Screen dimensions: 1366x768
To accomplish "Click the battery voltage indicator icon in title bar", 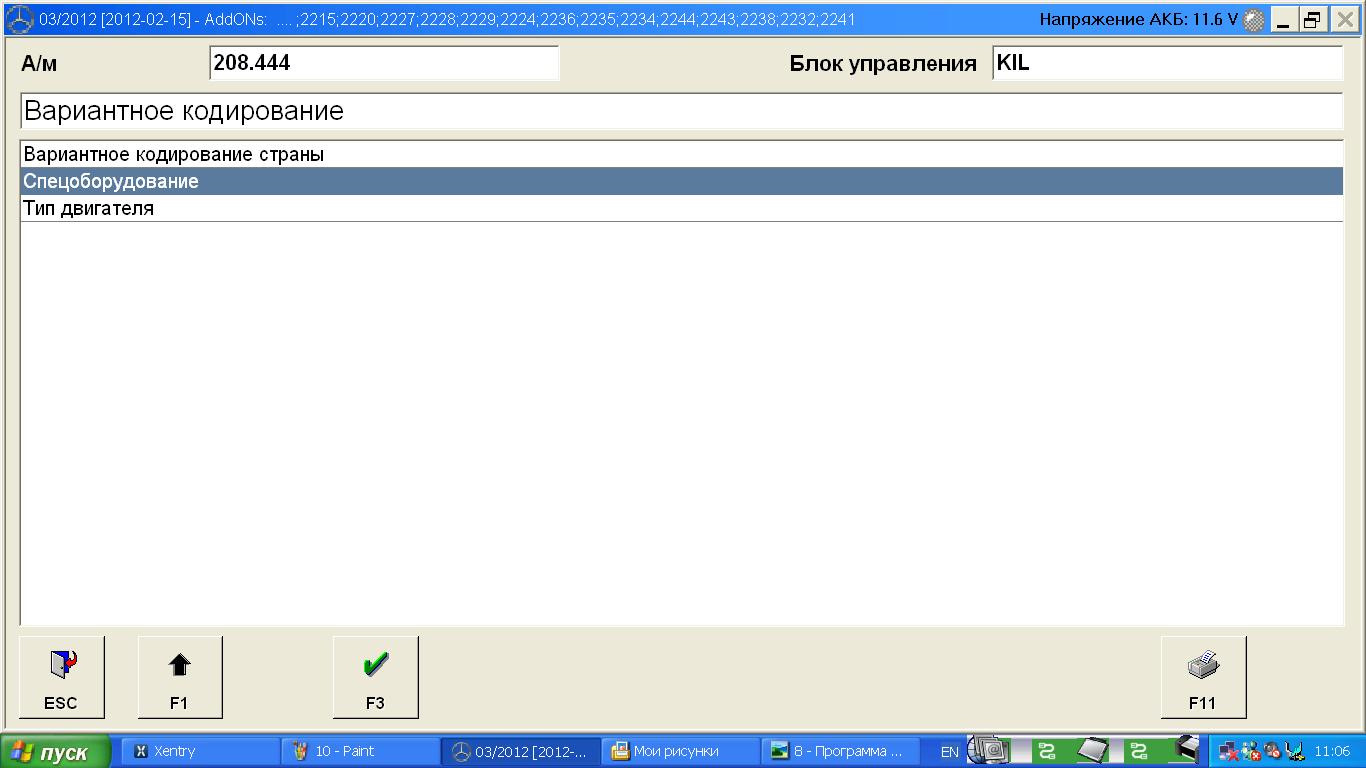I will [x=1253, y=20].
